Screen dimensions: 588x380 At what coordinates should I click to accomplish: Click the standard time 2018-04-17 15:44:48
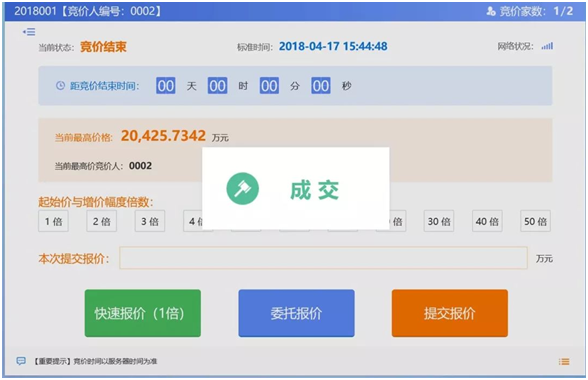(333, 46)
